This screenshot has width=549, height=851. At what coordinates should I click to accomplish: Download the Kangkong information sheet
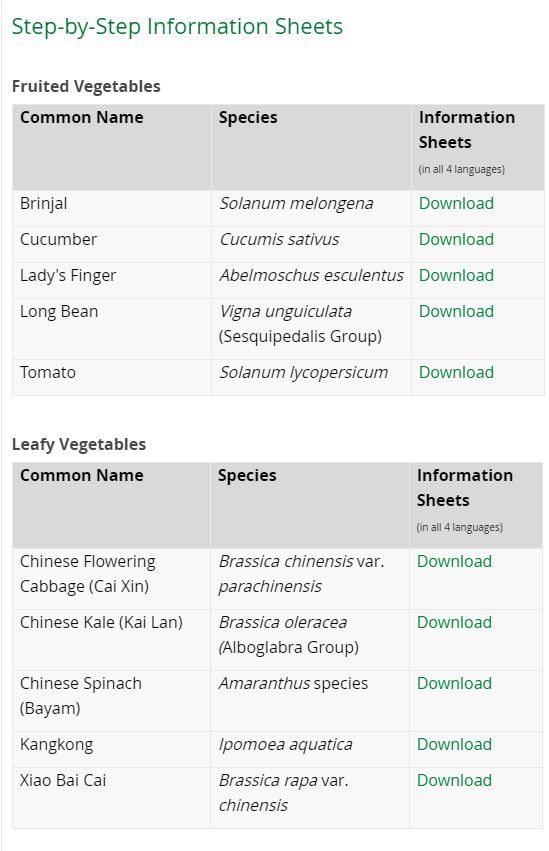tap(454, 744)
